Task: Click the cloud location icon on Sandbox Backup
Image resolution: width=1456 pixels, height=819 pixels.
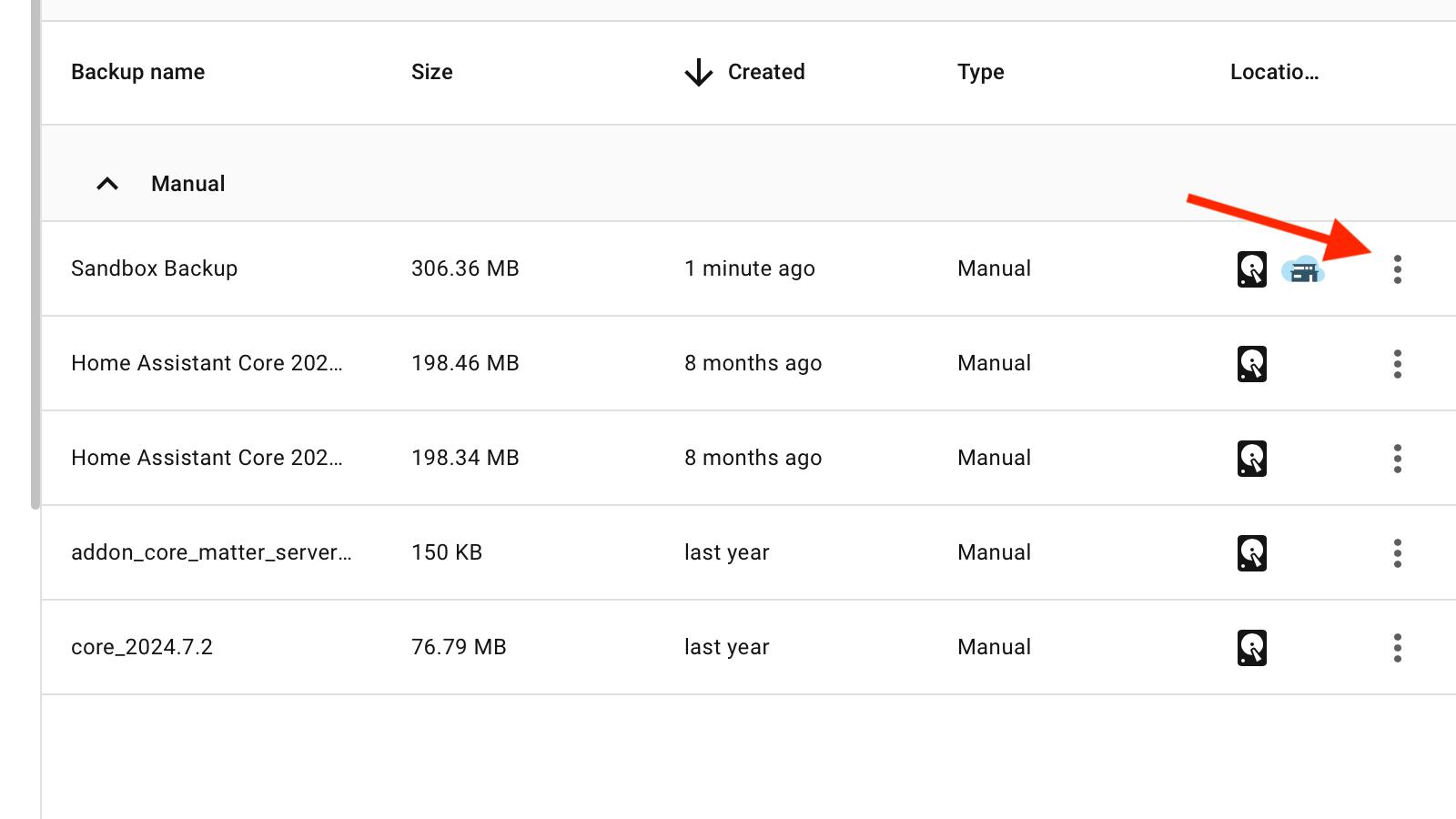Action: tap(1303, 270)
